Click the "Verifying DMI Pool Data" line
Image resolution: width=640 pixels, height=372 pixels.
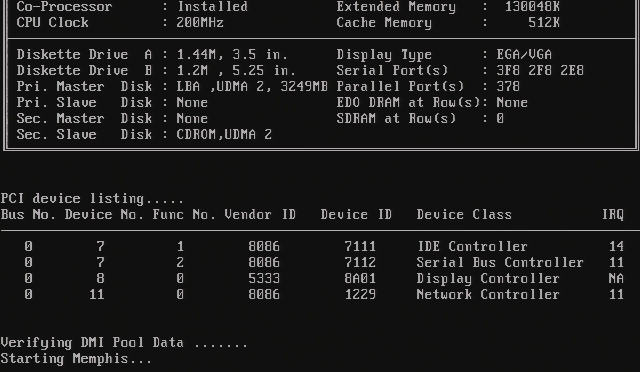coord(124,343)
